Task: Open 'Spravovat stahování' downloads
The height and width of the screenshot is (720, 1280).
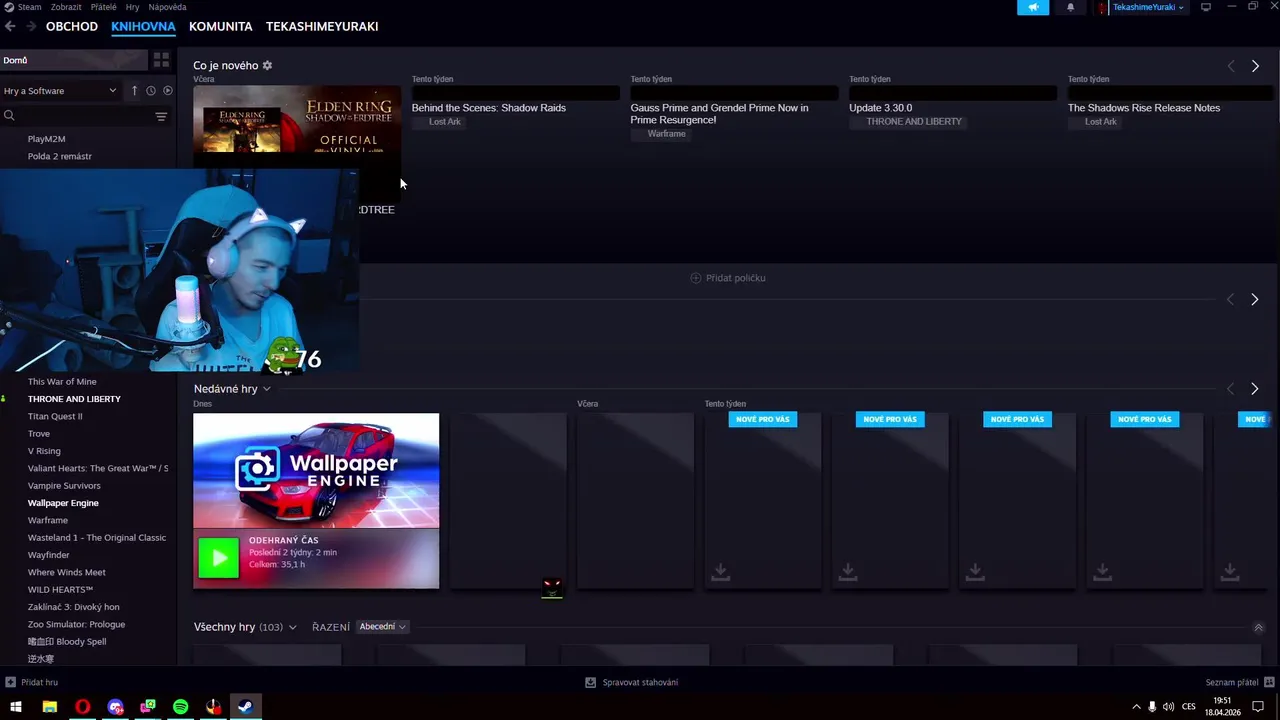Action: [x=632, y=682]
